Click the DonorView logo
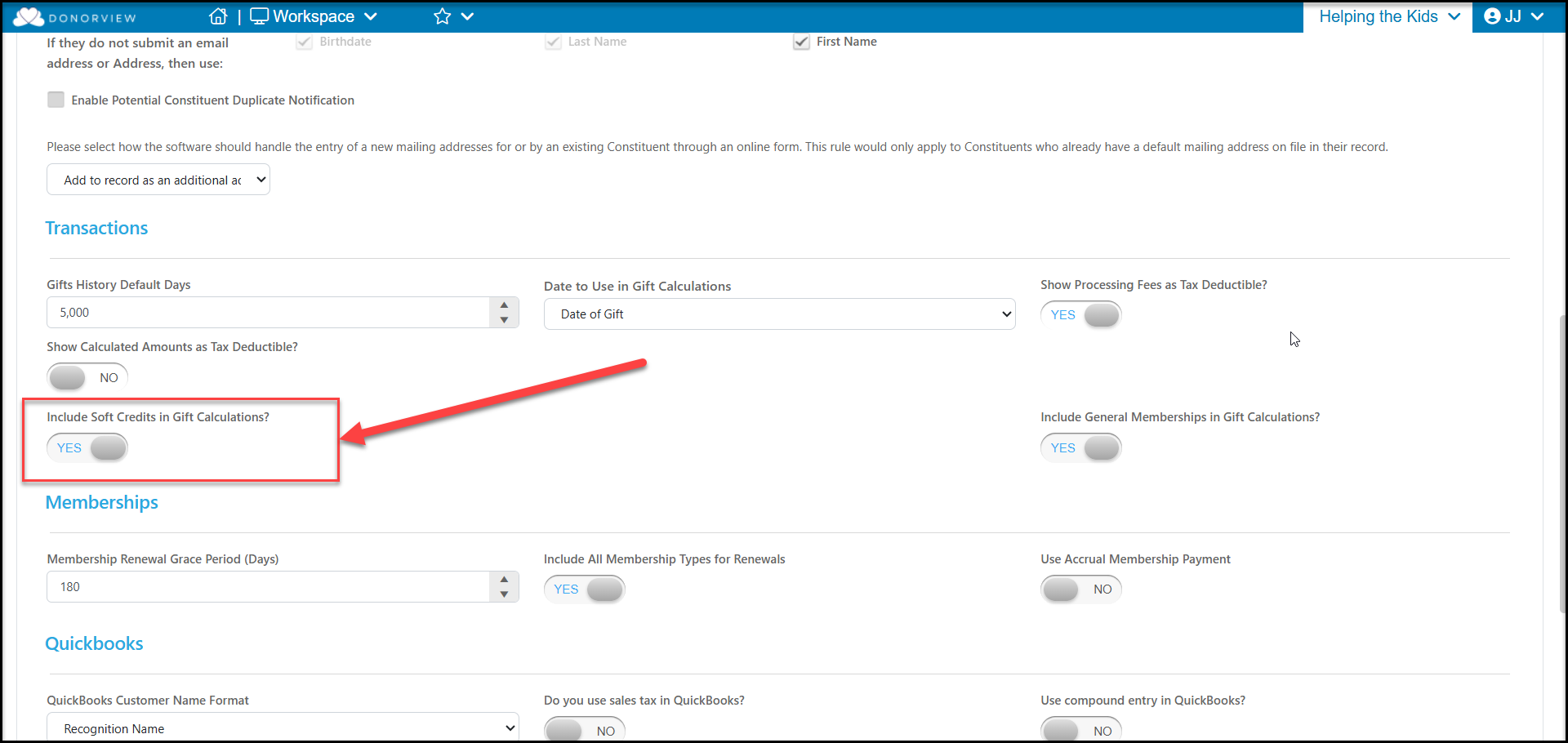 (75, 16)
